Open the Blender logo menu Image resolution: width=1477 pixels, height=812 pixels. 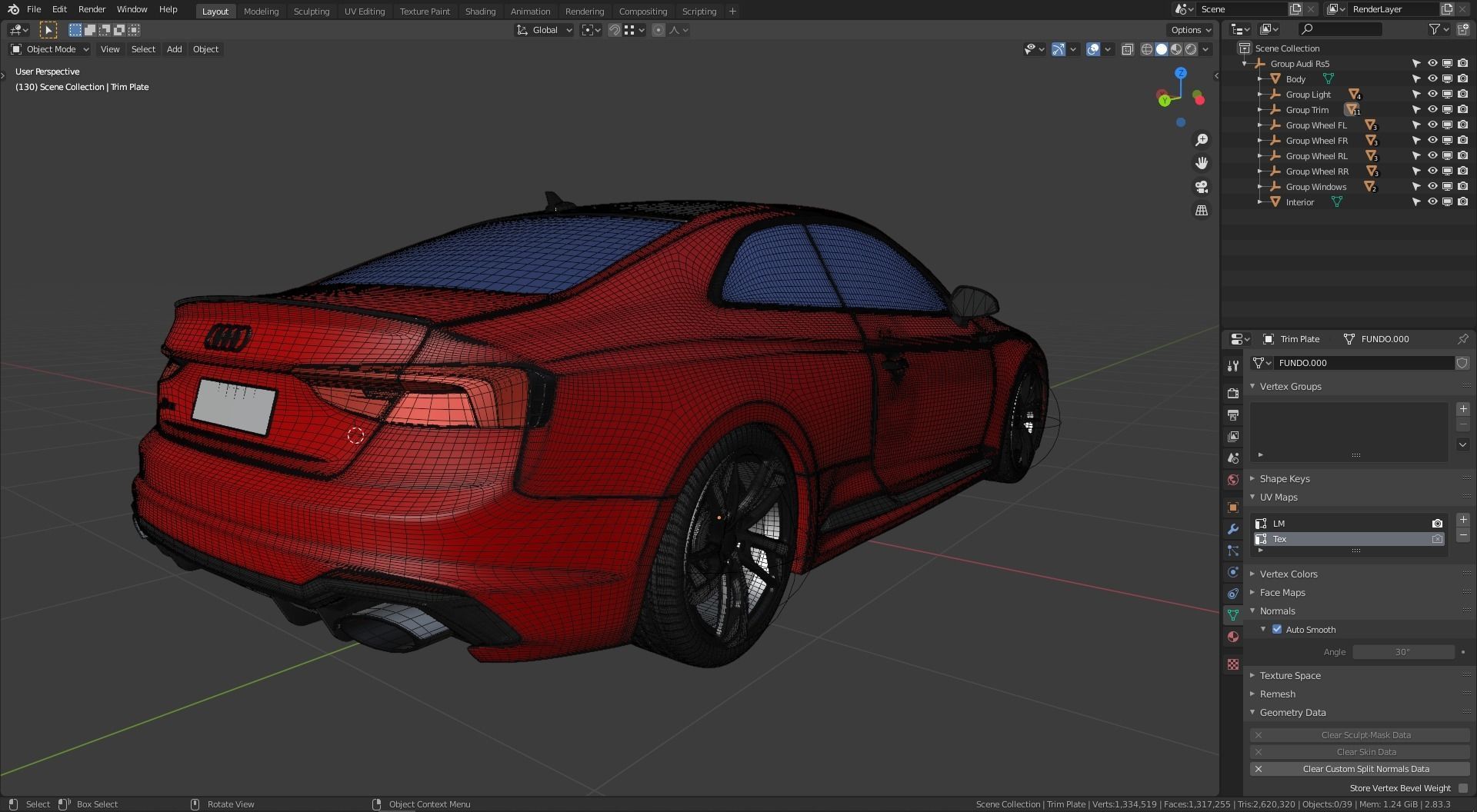tap(13, 10)
